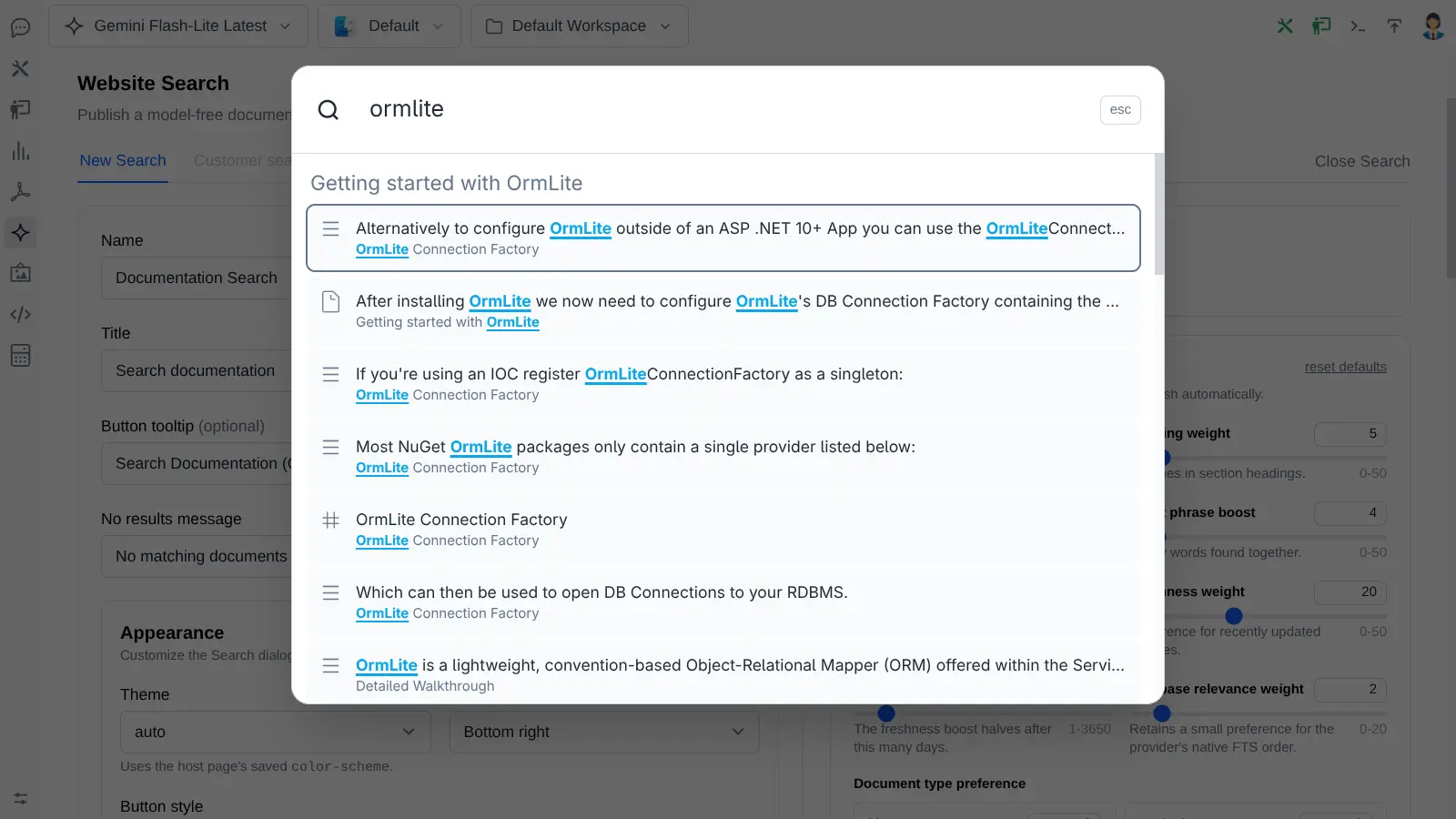
Task: Open result 'Alternatively to configure OrmLite outside of an ASP .NET'
Action: click(x=723, y=238)
